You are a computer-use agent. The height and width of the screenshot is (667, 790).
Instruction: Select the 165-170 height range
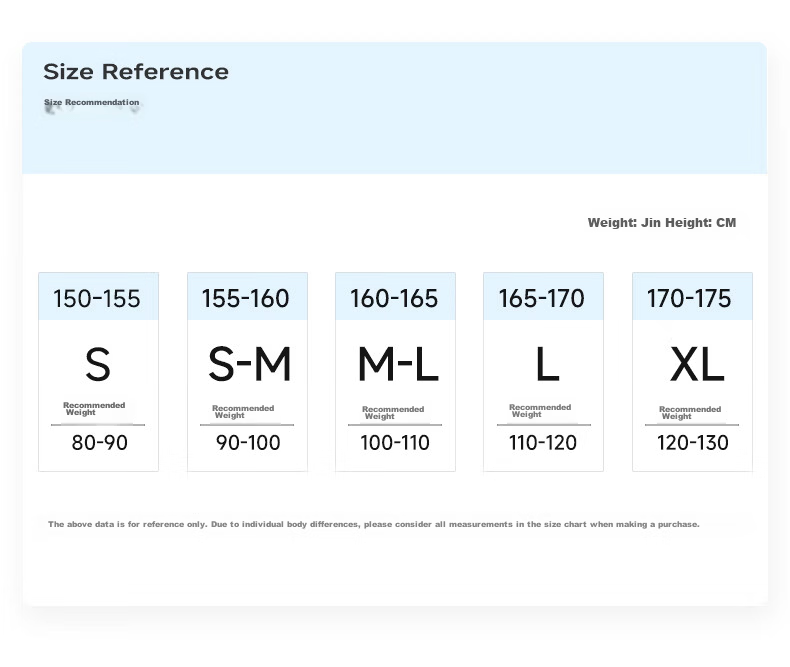(542, 298)
